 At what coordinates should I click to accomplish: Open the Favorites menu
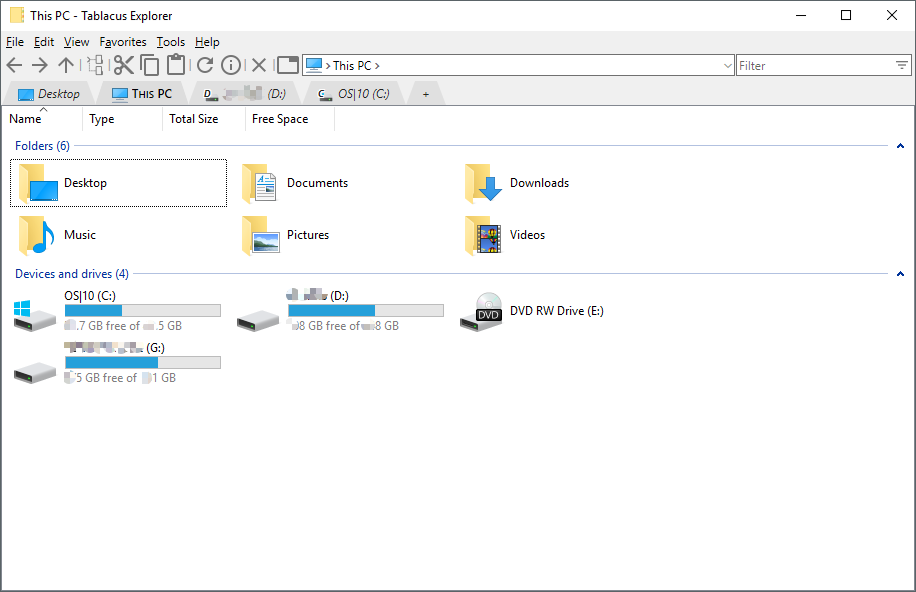point(123,42)
